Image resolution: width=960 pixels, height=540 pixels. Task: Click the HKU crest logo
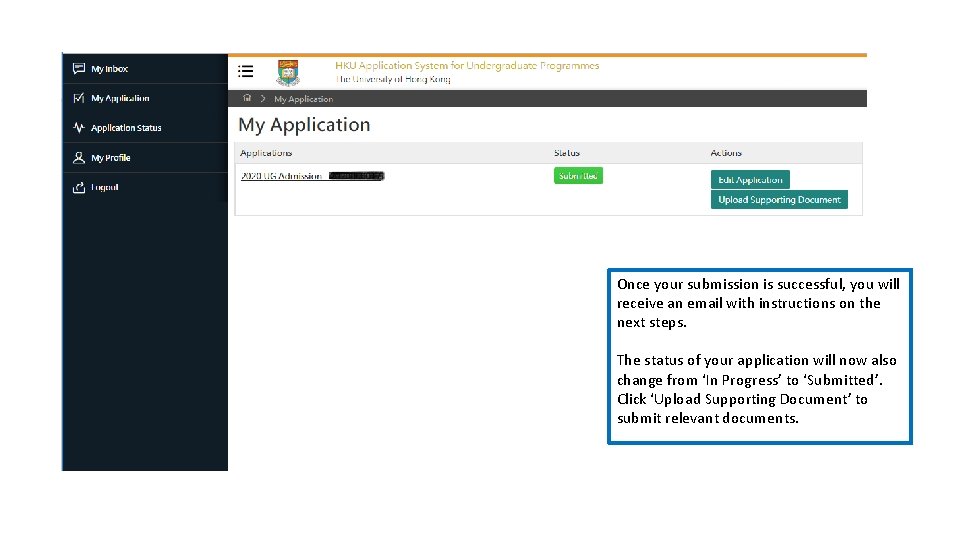[x=288, y=72]
